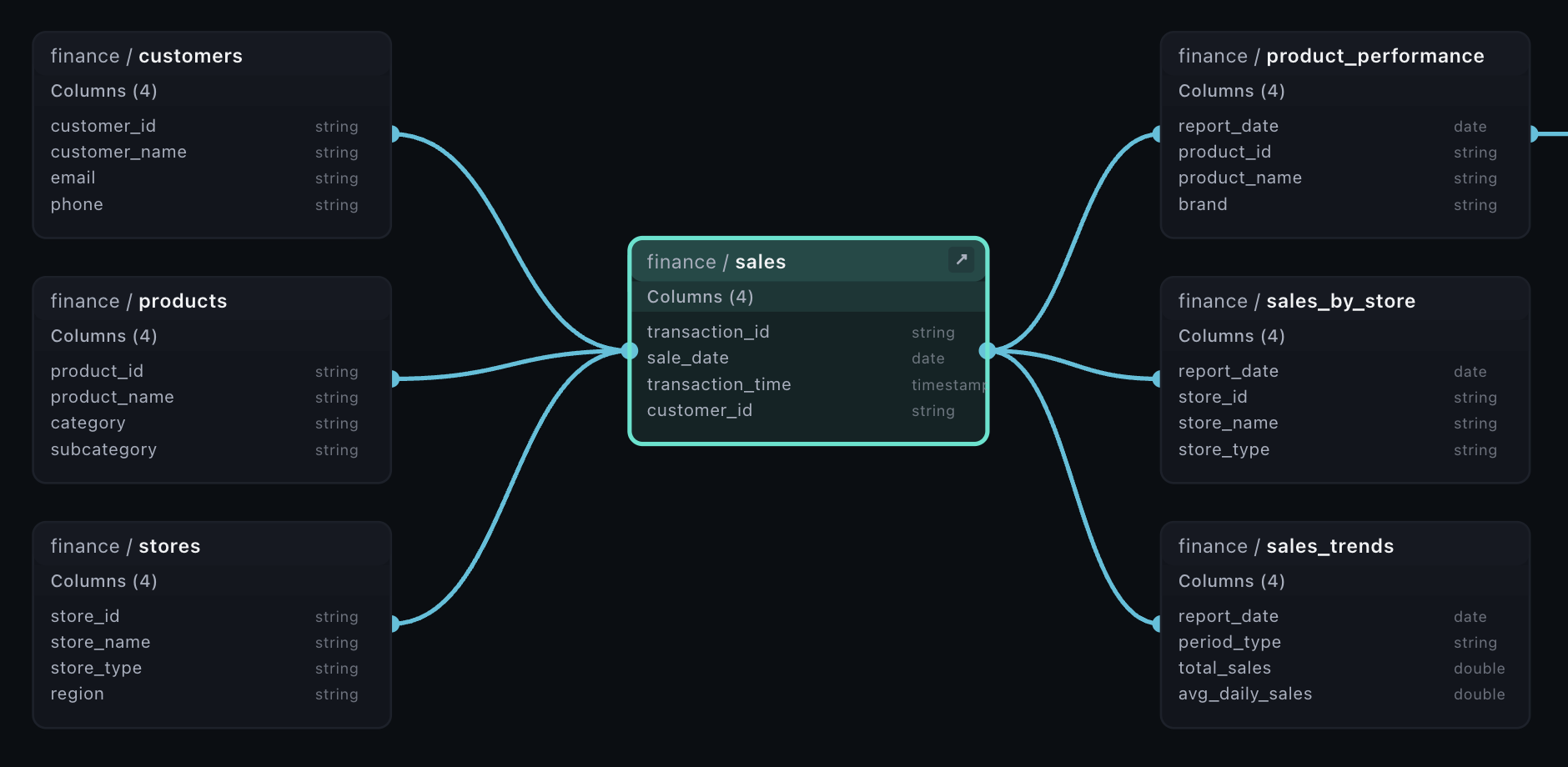Collapse Columns (4) under sales_by_store
Viewport: 1568px width, 767px height.
tap(1231, 336)
